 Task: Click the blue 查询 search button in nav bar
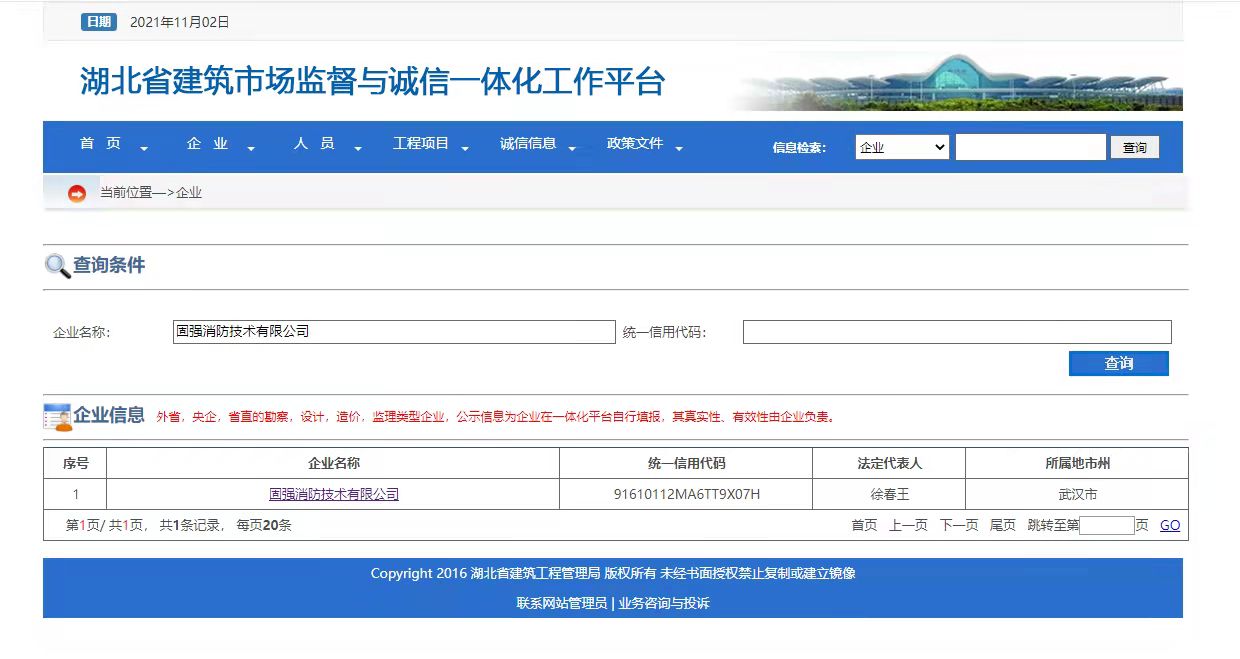[x=1134, y=146]
